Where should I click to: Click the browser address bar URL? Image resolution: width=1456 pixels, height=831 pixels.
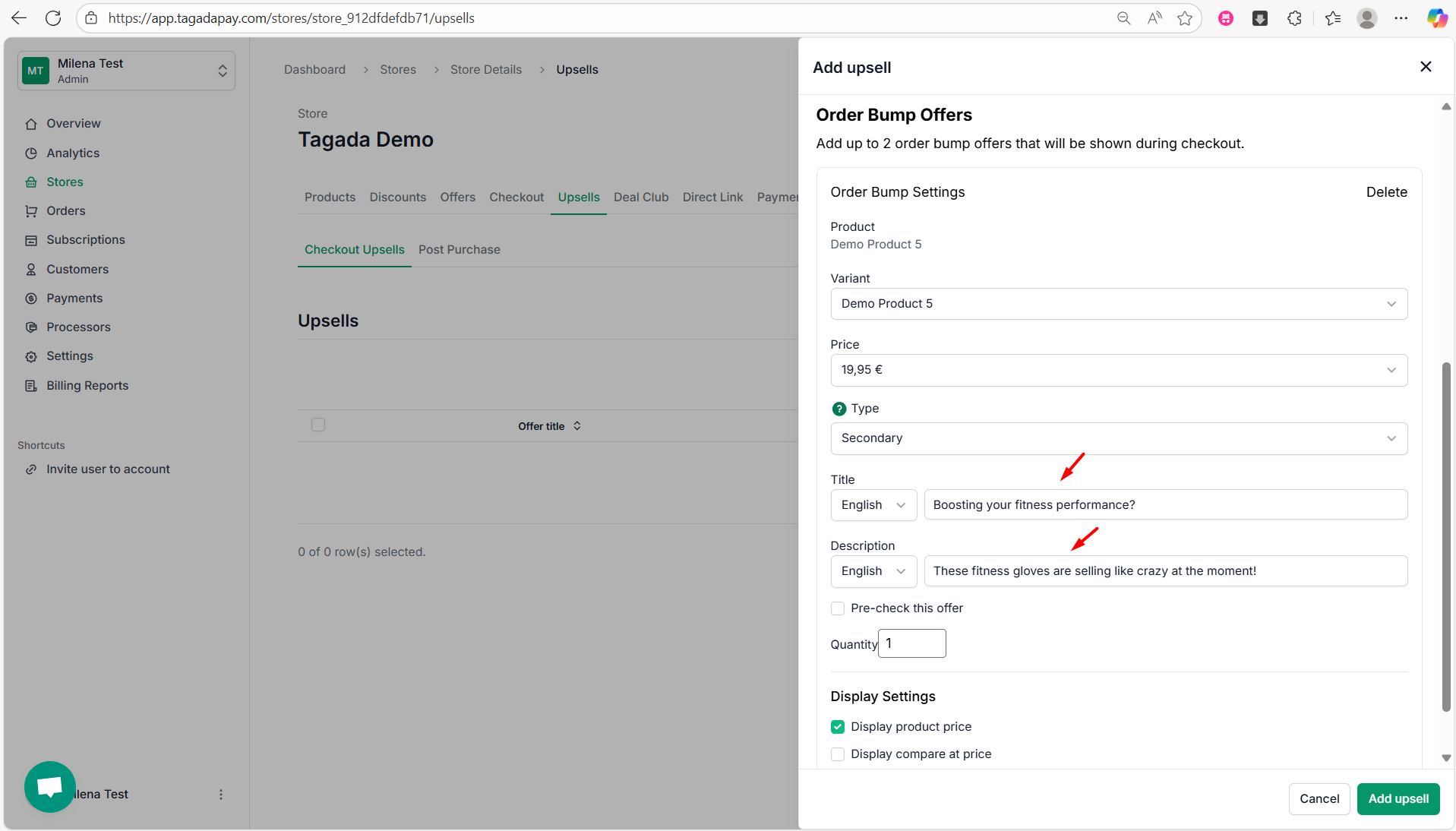(292, 18)
